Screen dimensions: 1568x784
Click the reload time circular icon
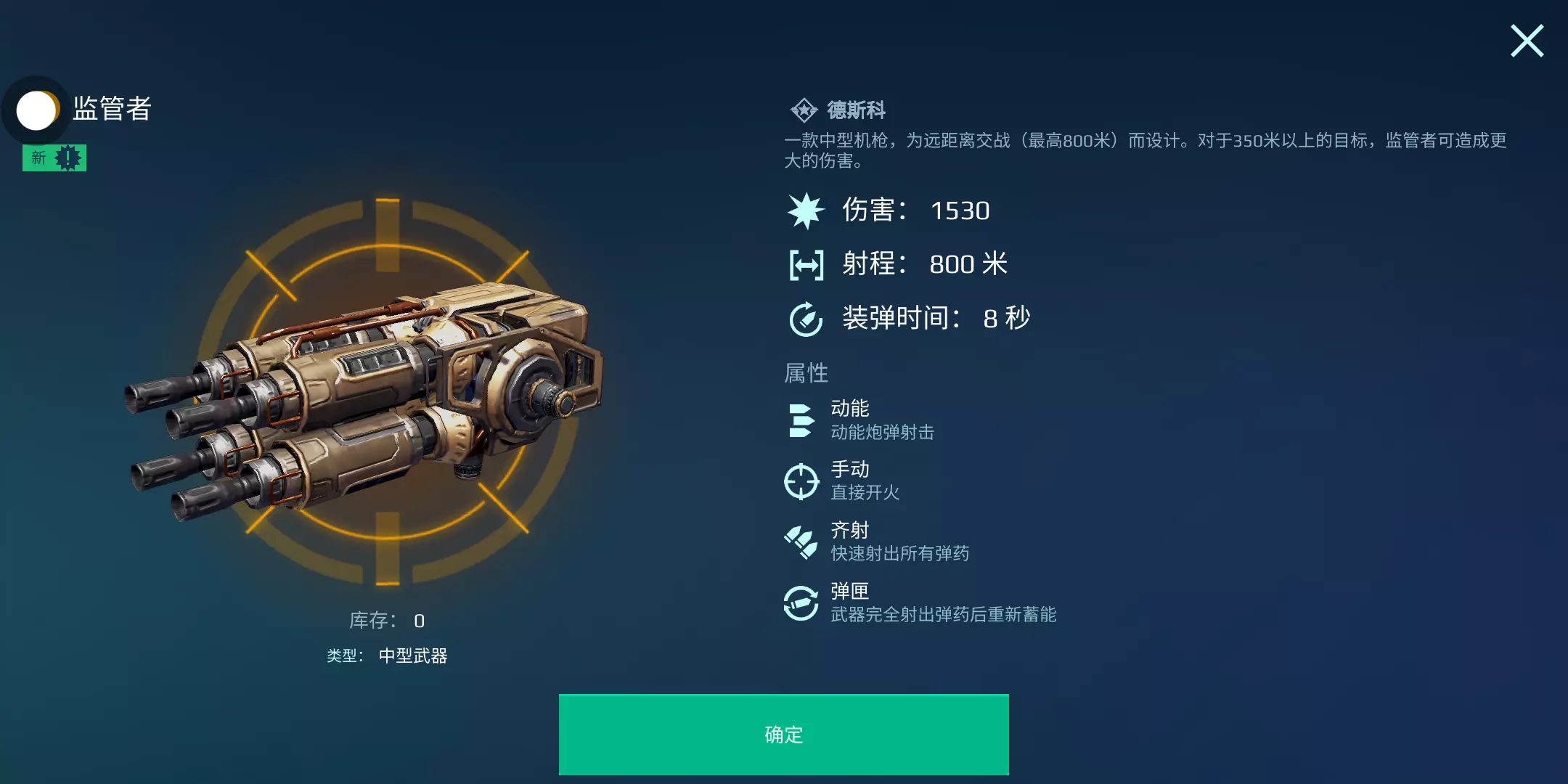[806, 319]
